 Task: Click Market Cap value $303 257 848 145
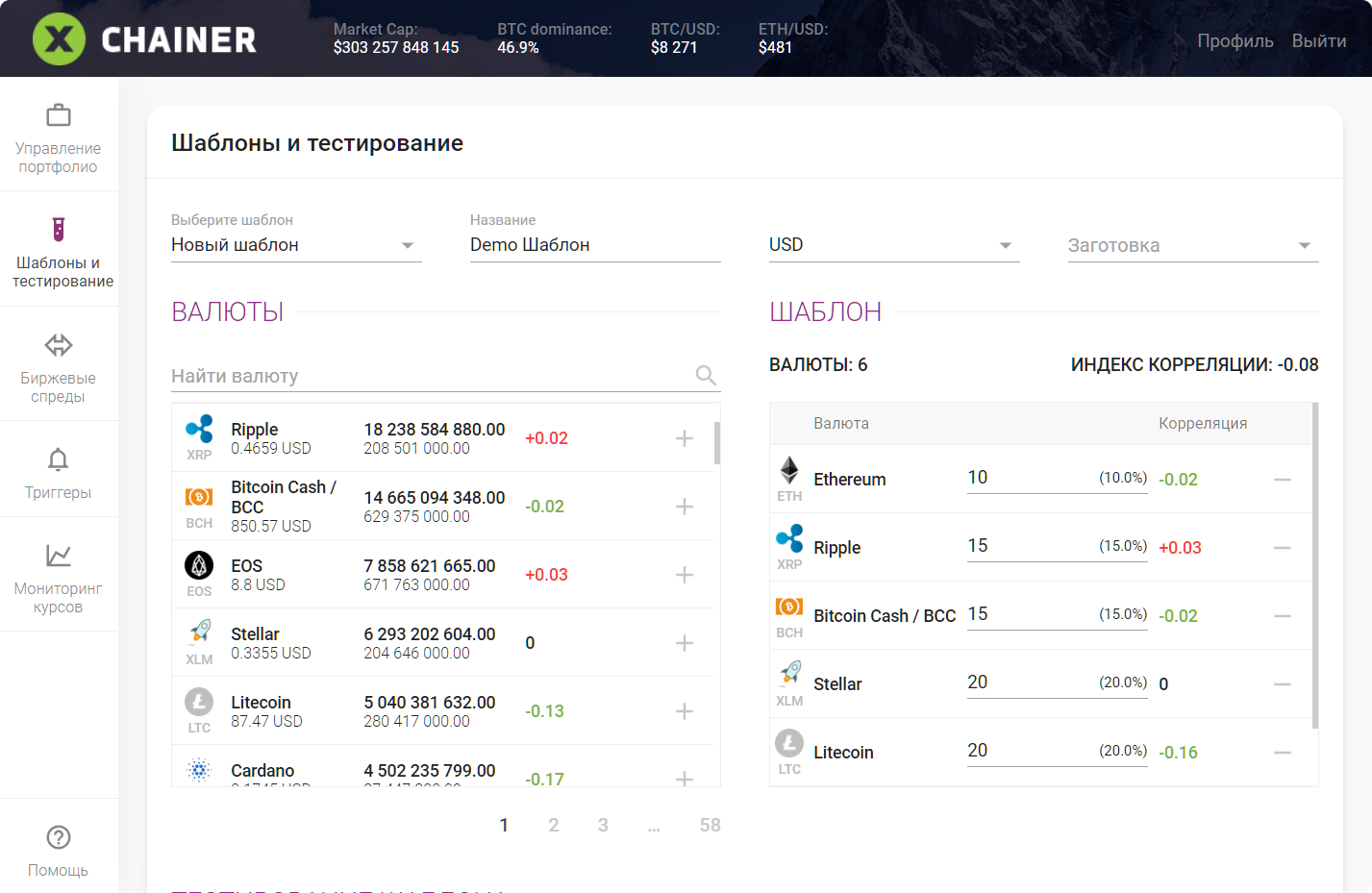[396, 48]
